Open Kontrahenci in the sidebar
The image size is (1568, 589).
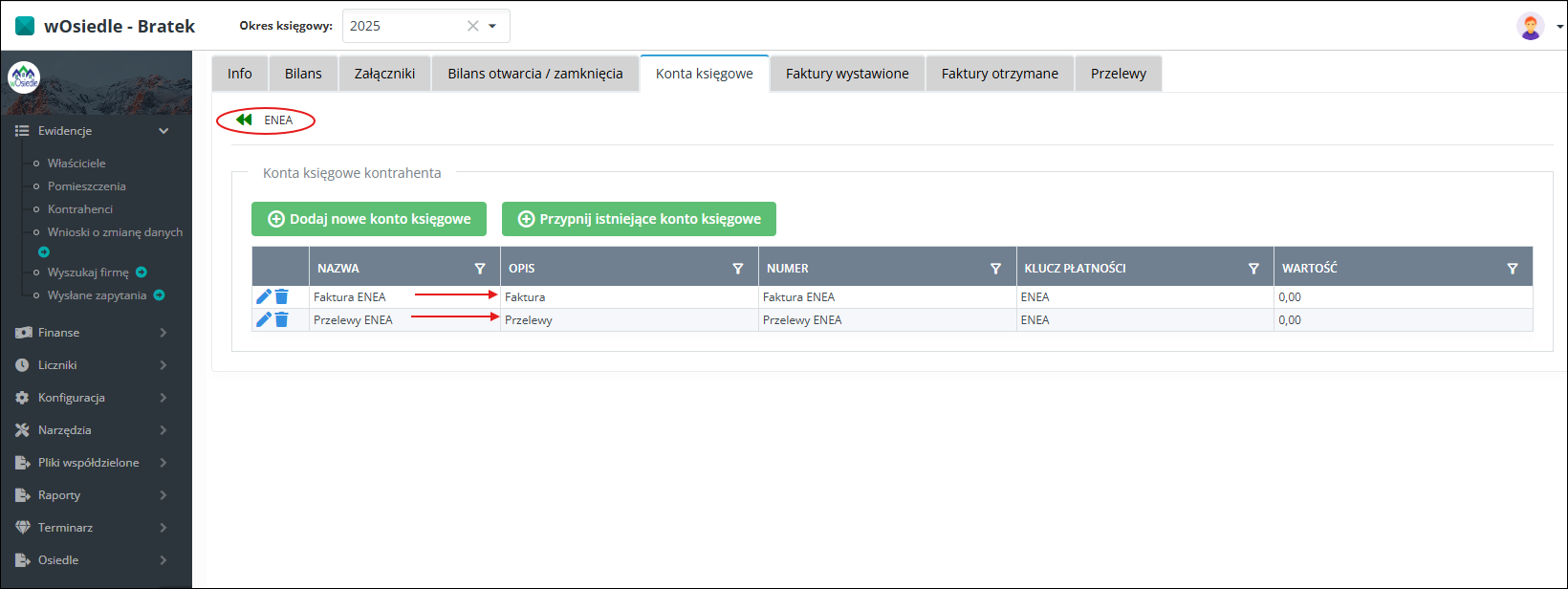80,209
